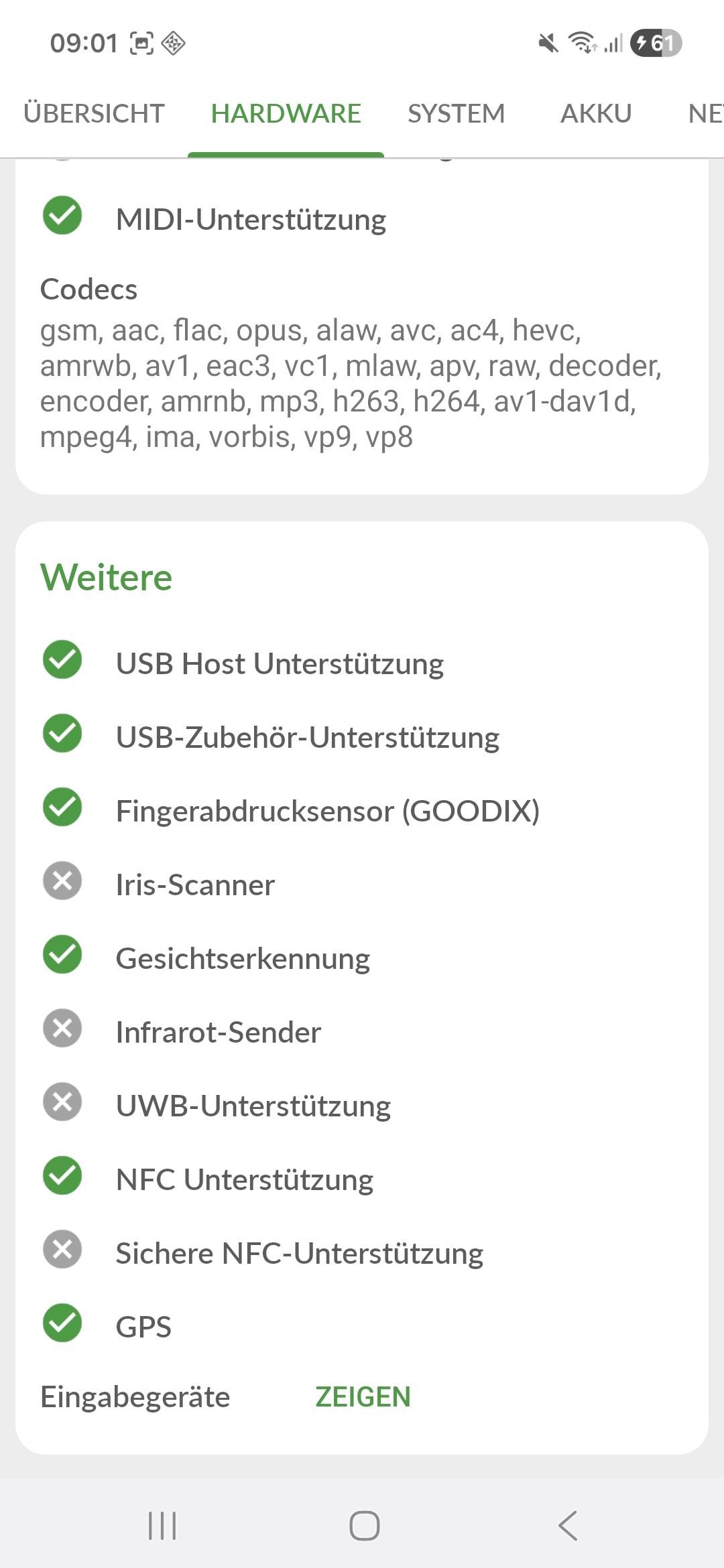
Task: Tap the UWB-Unterstützung grey cross icon
Action: click(x=62, y=1102)
